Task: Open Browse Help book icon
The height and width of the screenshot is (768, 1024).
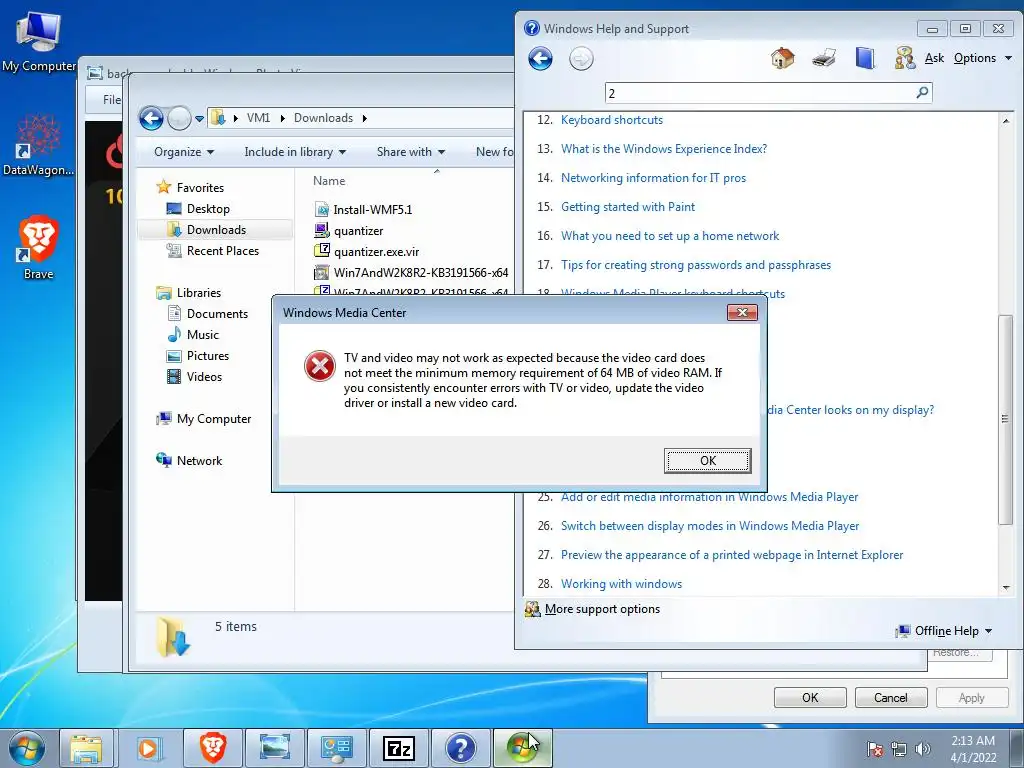Action: click(865, 58)
